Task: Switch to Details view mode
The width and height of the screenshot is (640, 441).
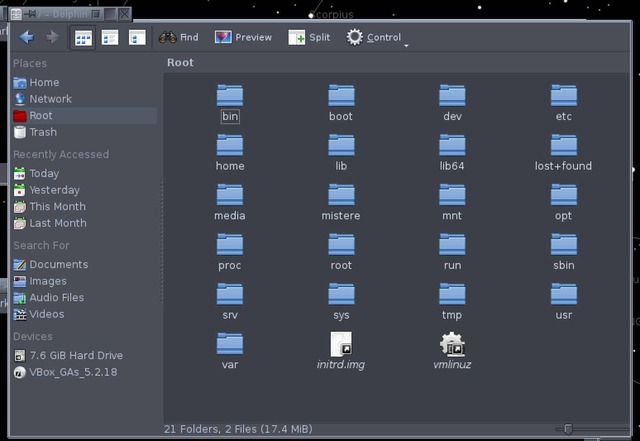Action: (137, 38)
